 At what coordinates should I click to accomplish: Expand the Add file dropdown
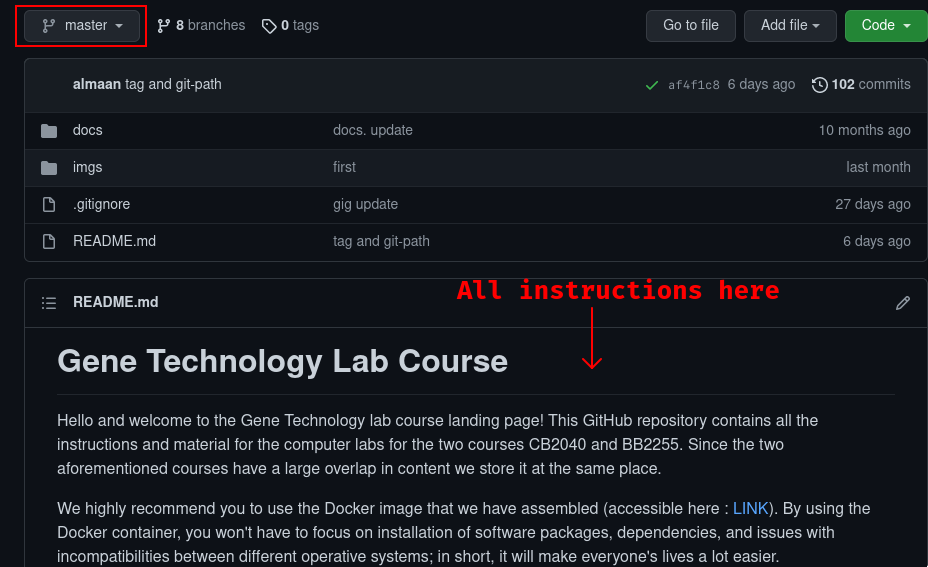pos(790,26)
